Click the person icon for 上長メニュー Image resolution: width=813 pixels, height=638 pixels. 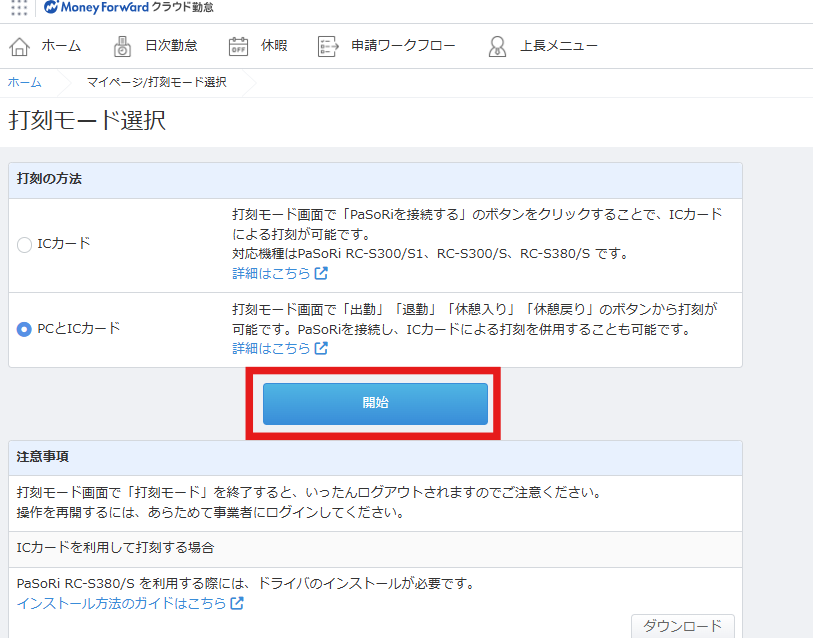[497, 46]
